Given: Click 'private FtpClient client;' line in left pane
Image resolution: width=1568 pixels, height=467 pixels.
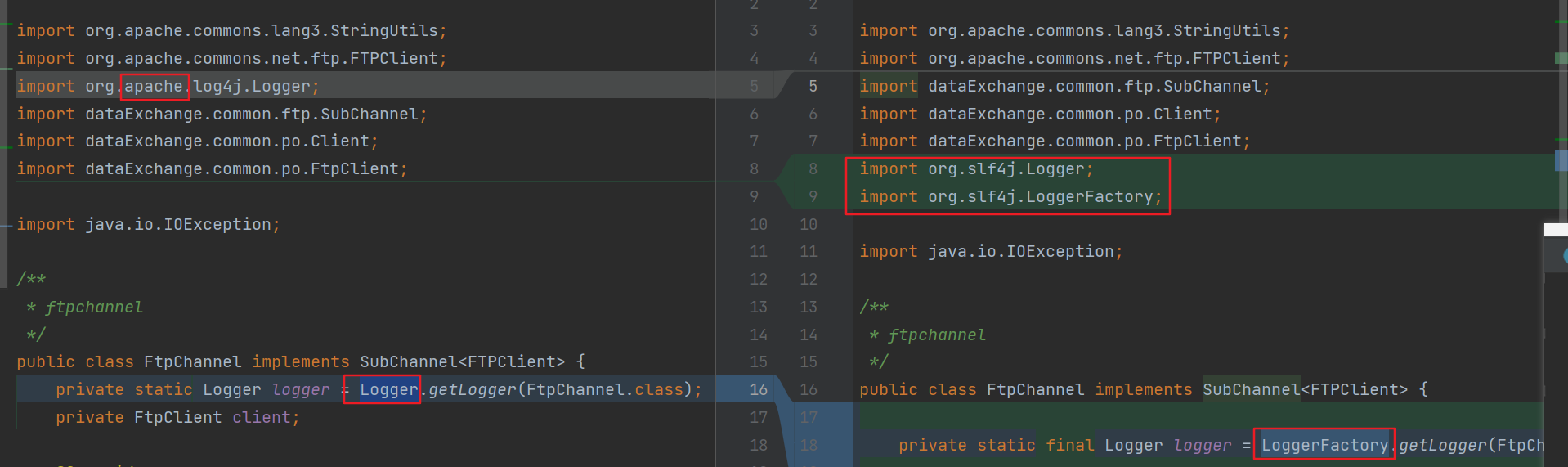Looking at the screenshot, I should (x=177, y=417).
